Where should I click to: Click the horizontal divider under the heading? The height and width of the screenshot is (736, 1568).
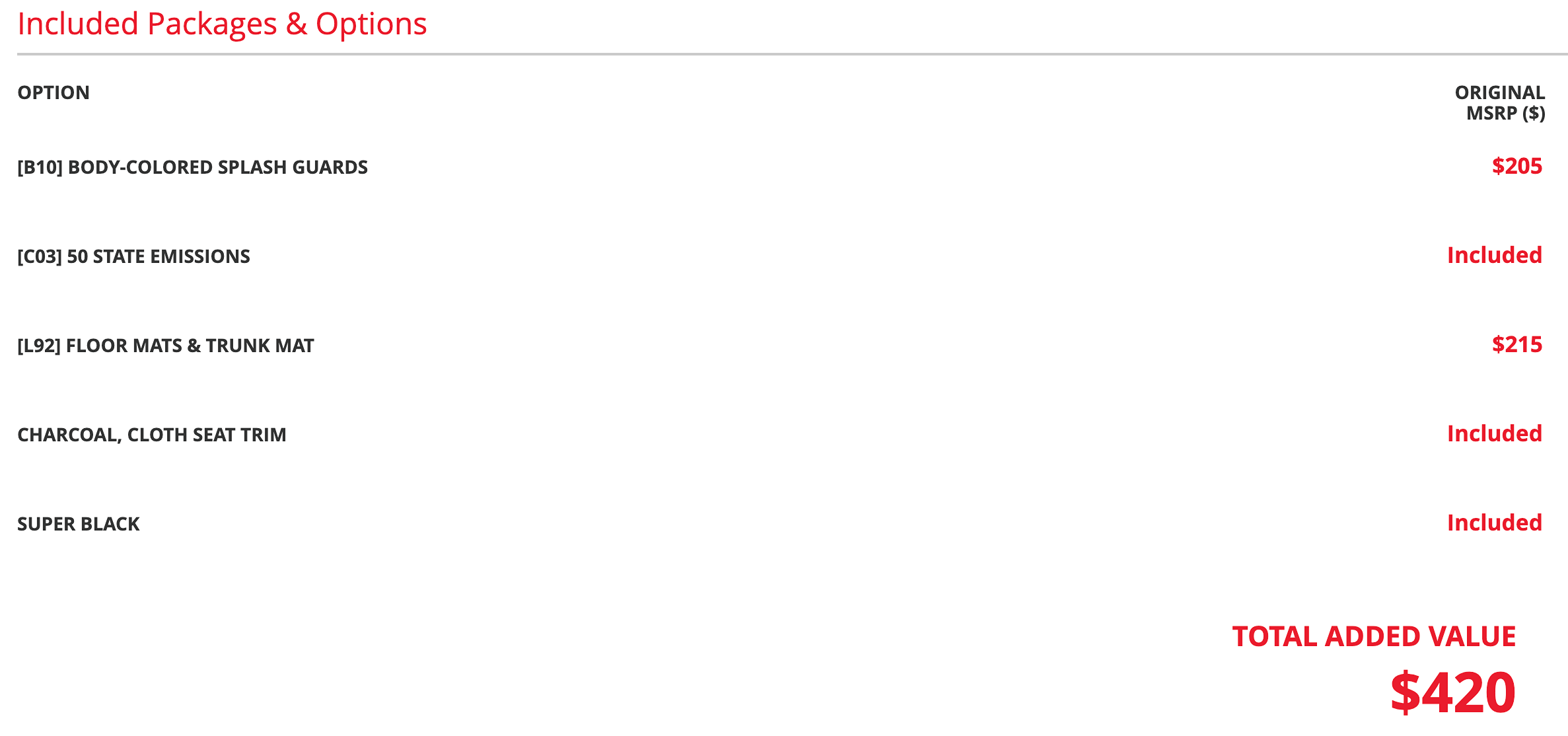click(793, 54)
